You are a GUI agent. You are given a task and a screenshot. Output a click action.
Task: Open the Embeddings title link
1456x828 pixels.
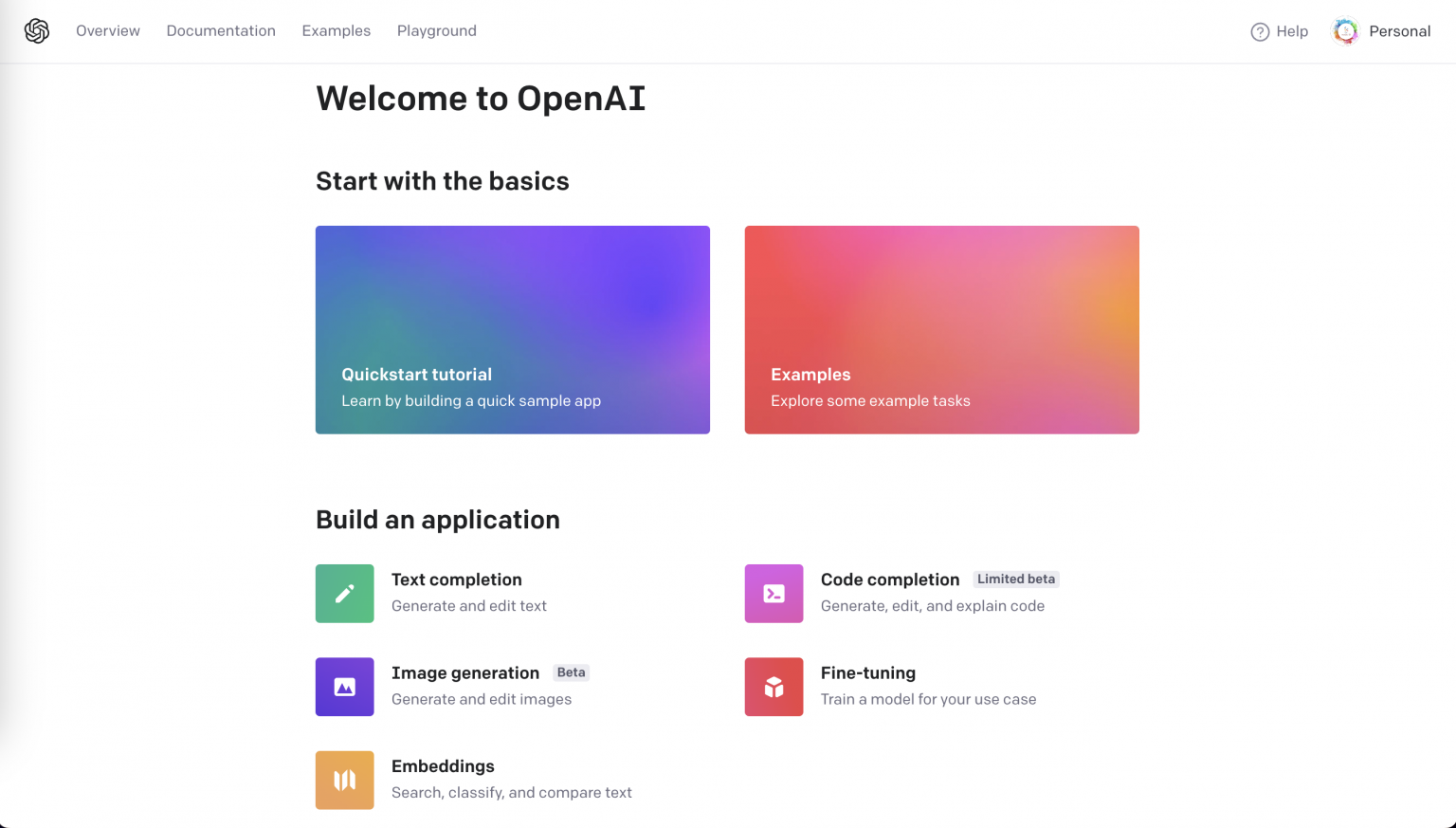[x=443, y=766]
